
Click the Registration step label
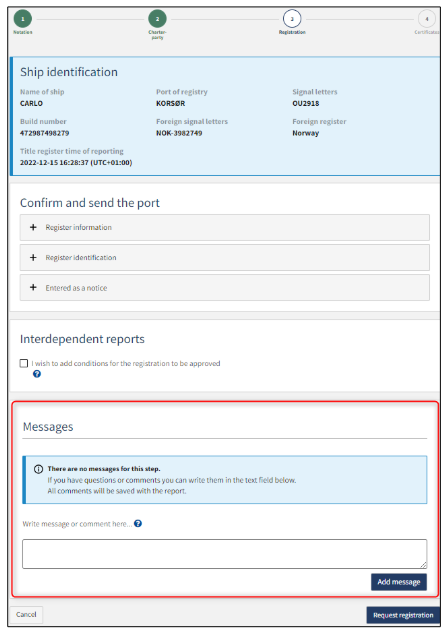[292, 32]
